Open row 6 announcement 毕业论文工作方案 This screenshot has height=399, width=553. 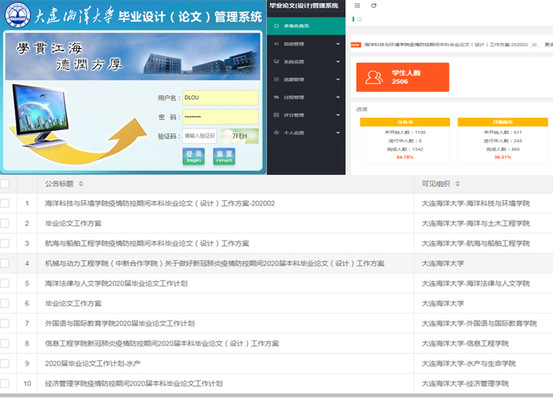coord(73,303)
